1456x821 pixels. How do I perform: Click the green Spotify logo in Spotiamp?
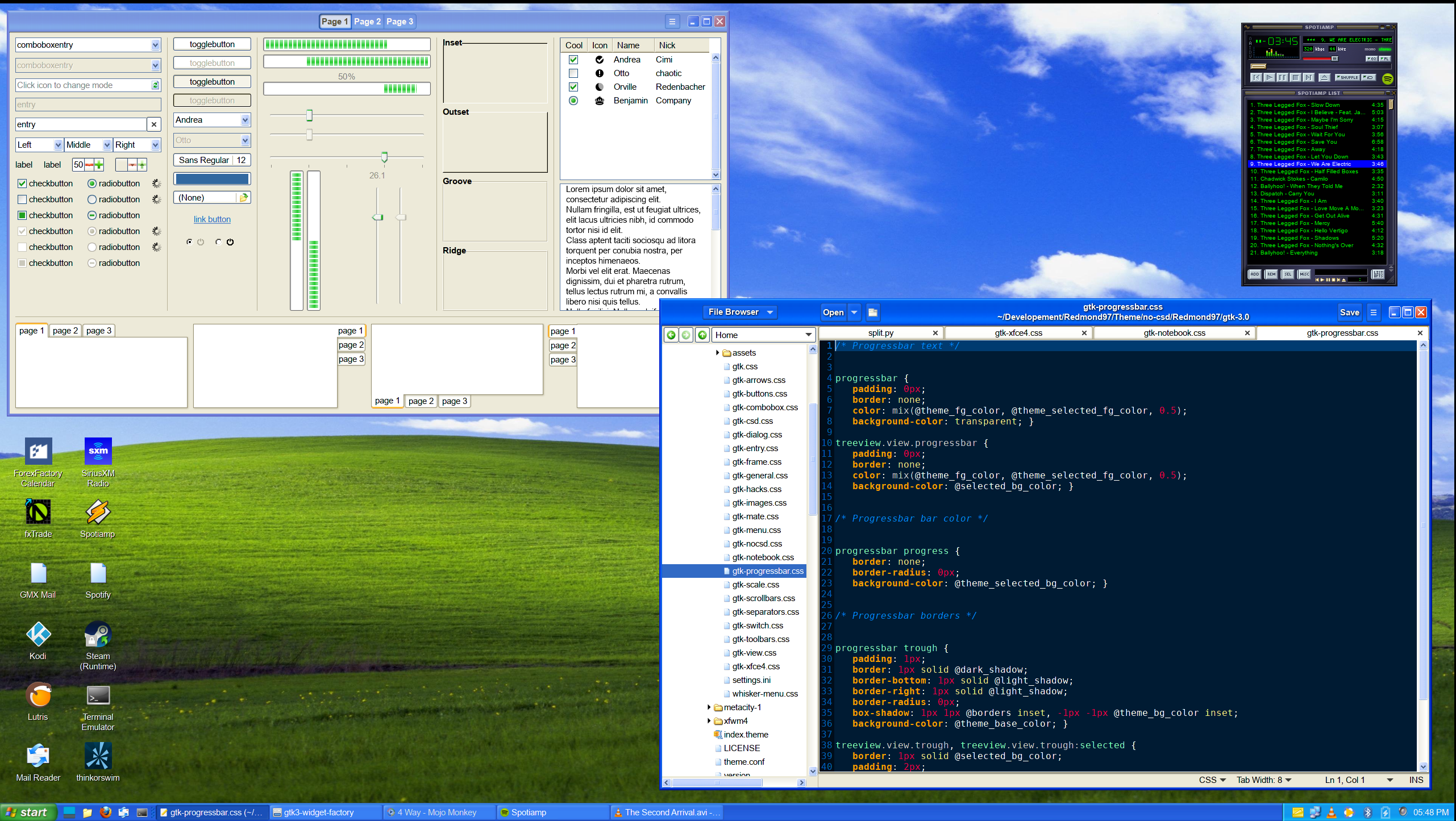point(1388,79)
